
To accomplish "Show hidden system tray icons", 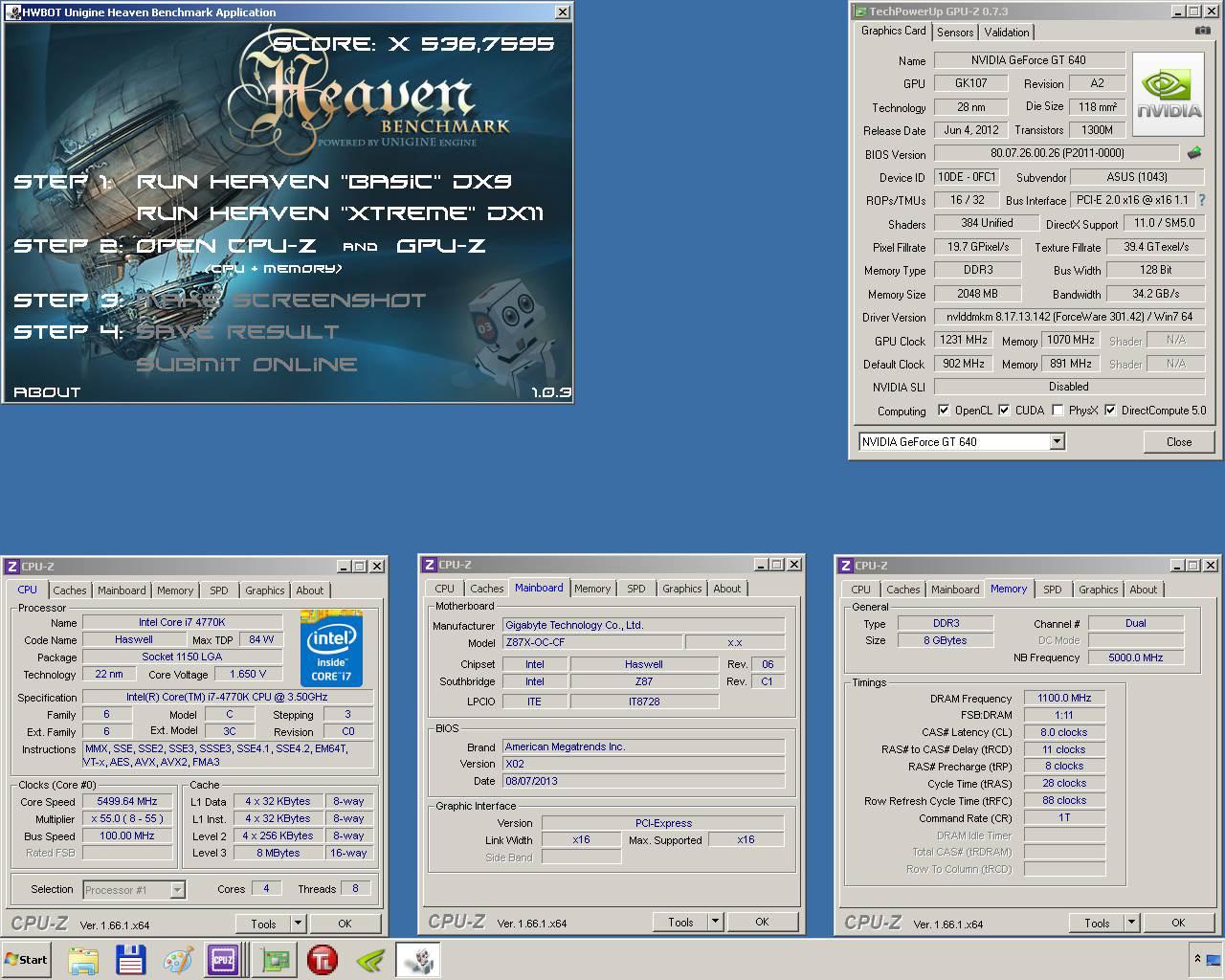I will click(x=1196, y=958).
